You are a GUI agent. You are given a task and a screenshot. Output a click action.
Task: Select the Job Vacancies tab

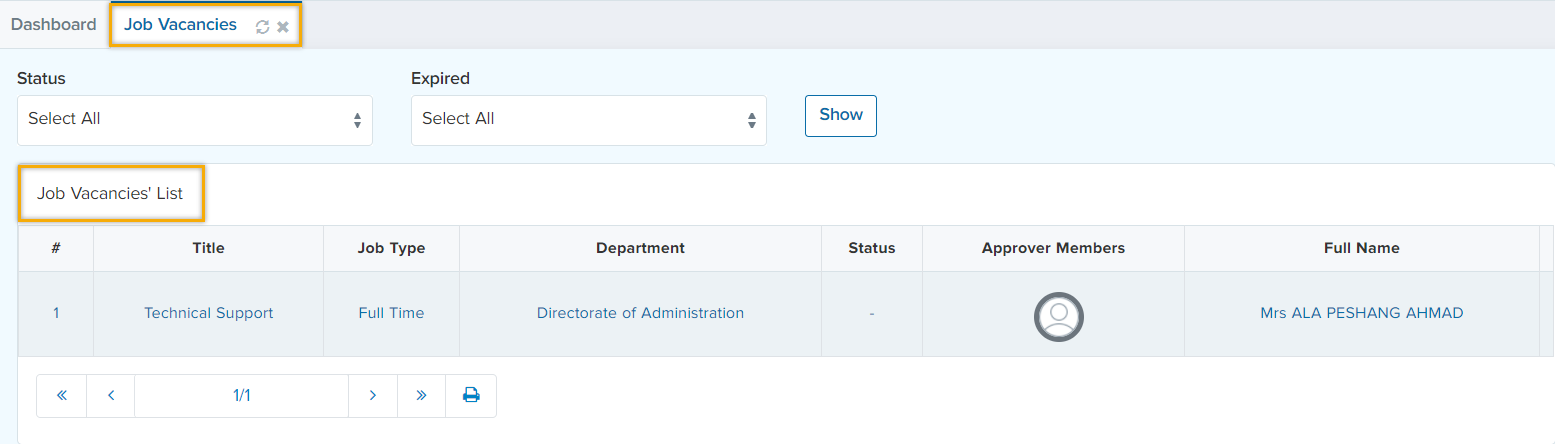180,25
